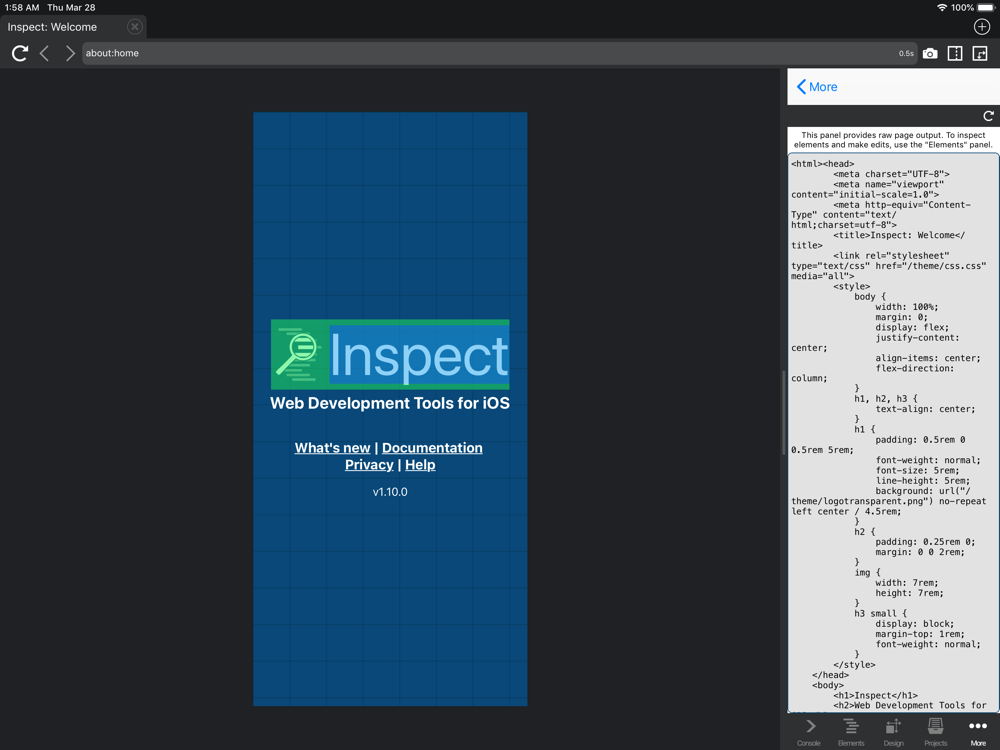Open the Documentation link
This screenshot has height=750, width=1000.
coord(432,448)
